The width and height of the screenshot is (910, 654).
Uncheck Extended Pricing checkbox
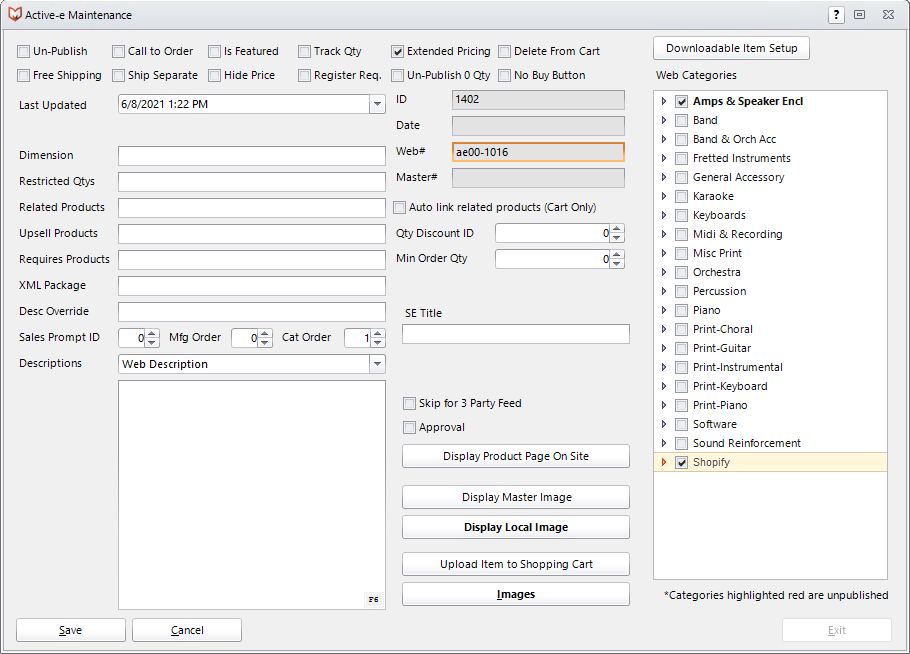tap(398, 52)
